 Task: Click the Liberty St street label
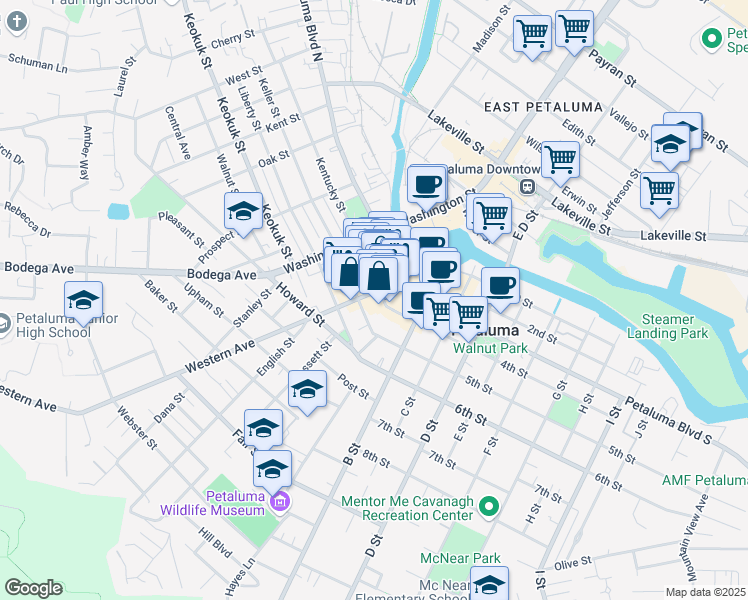pos(249,108)
